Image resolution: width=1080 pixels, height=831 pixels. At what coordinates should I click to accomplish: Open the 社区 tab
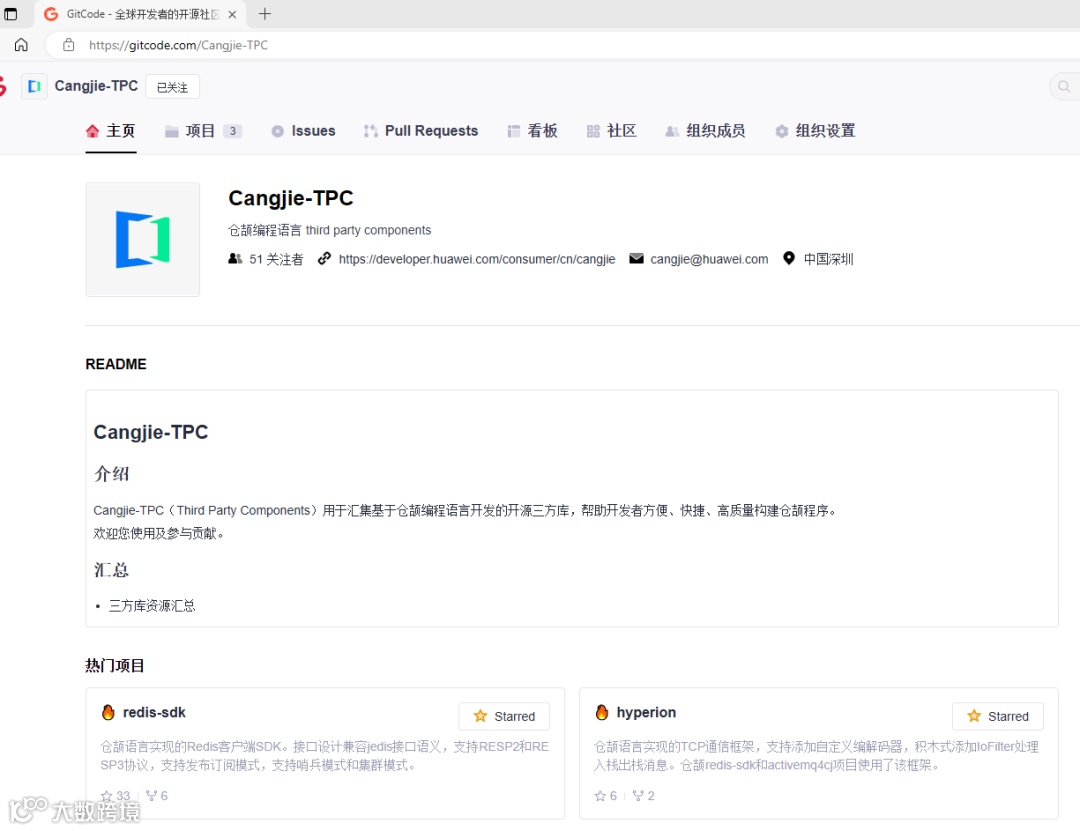click(x=611, y=131)
